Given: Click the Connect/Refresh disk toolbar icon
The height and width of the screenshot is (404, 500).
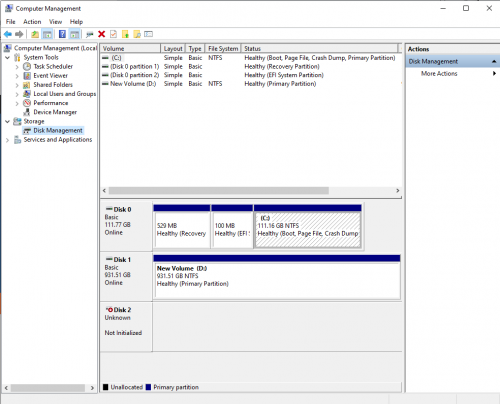Looking at the screenshot, I should tap(89, 34).
